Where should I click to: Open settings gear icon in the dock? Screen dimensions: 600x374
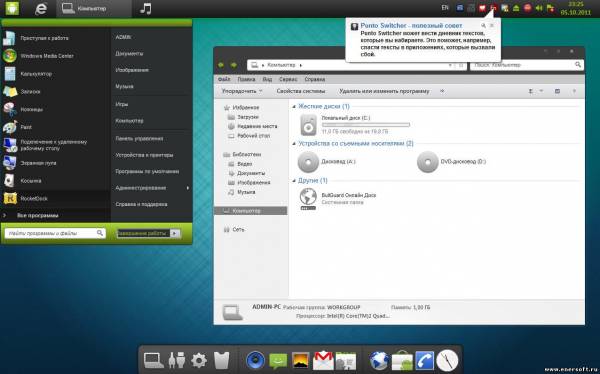point(199,360)
